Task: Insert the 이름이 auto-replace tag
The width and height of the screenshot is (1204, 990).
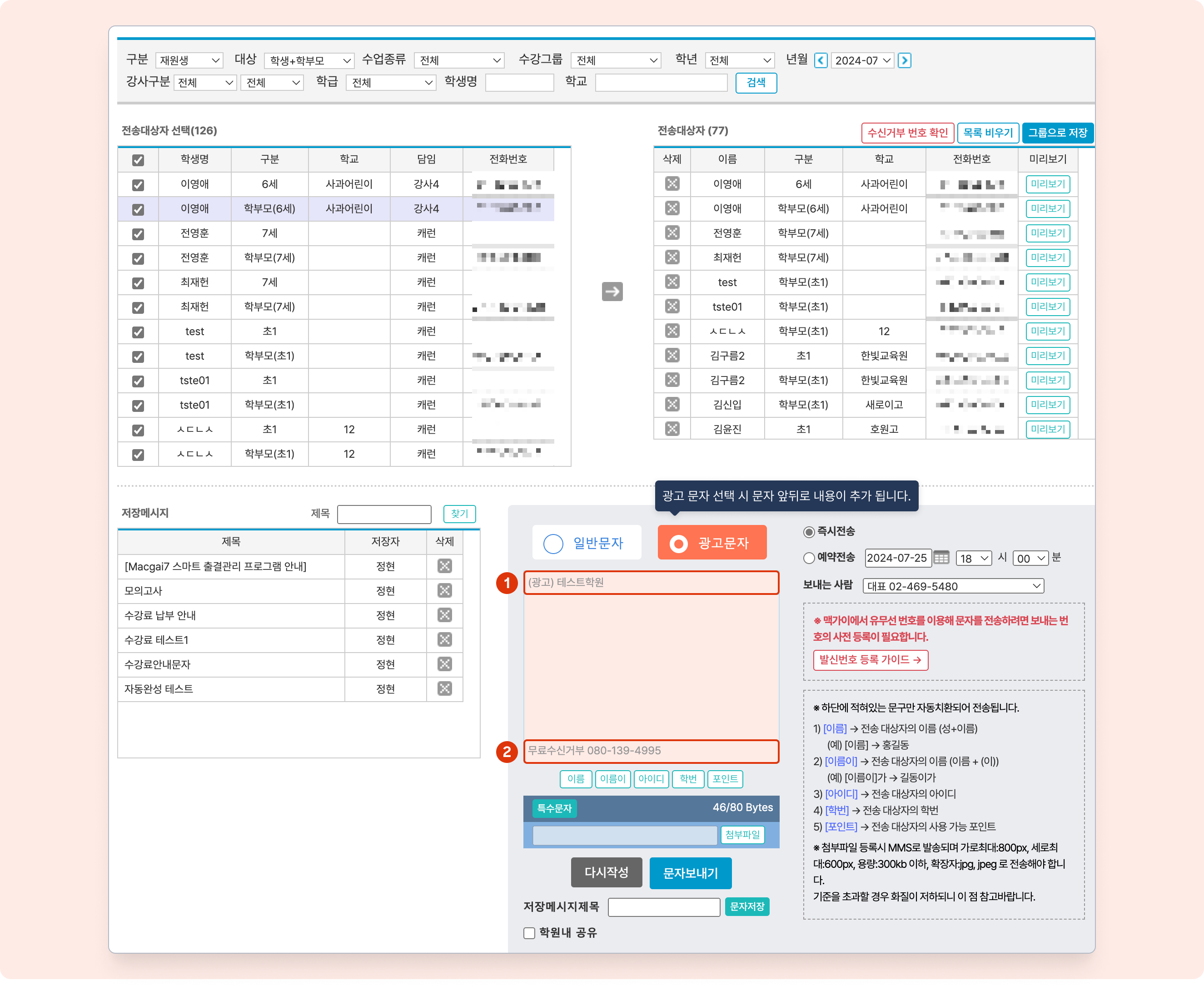Action: (613, 779)
